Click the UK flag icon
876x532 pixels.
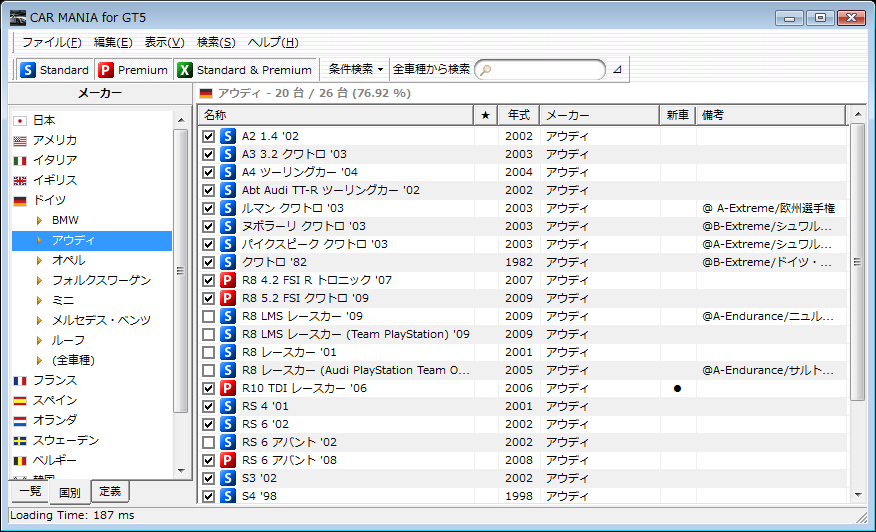tap(20, 180)
